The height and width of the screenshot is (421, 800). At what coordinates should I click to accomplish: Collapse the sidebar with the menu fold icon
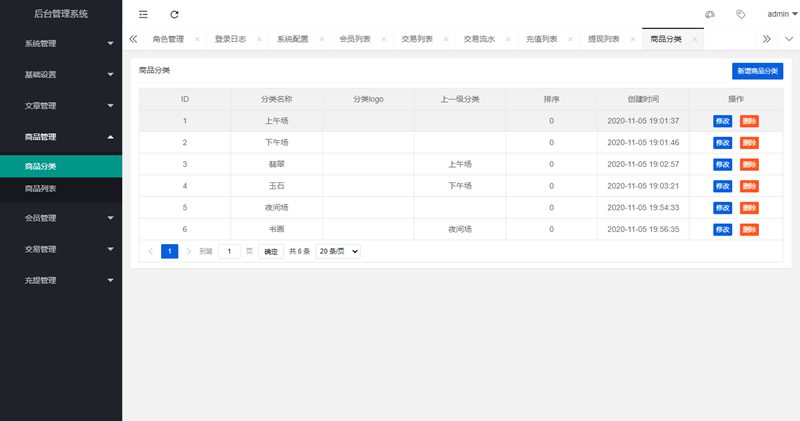click(144, 15)
